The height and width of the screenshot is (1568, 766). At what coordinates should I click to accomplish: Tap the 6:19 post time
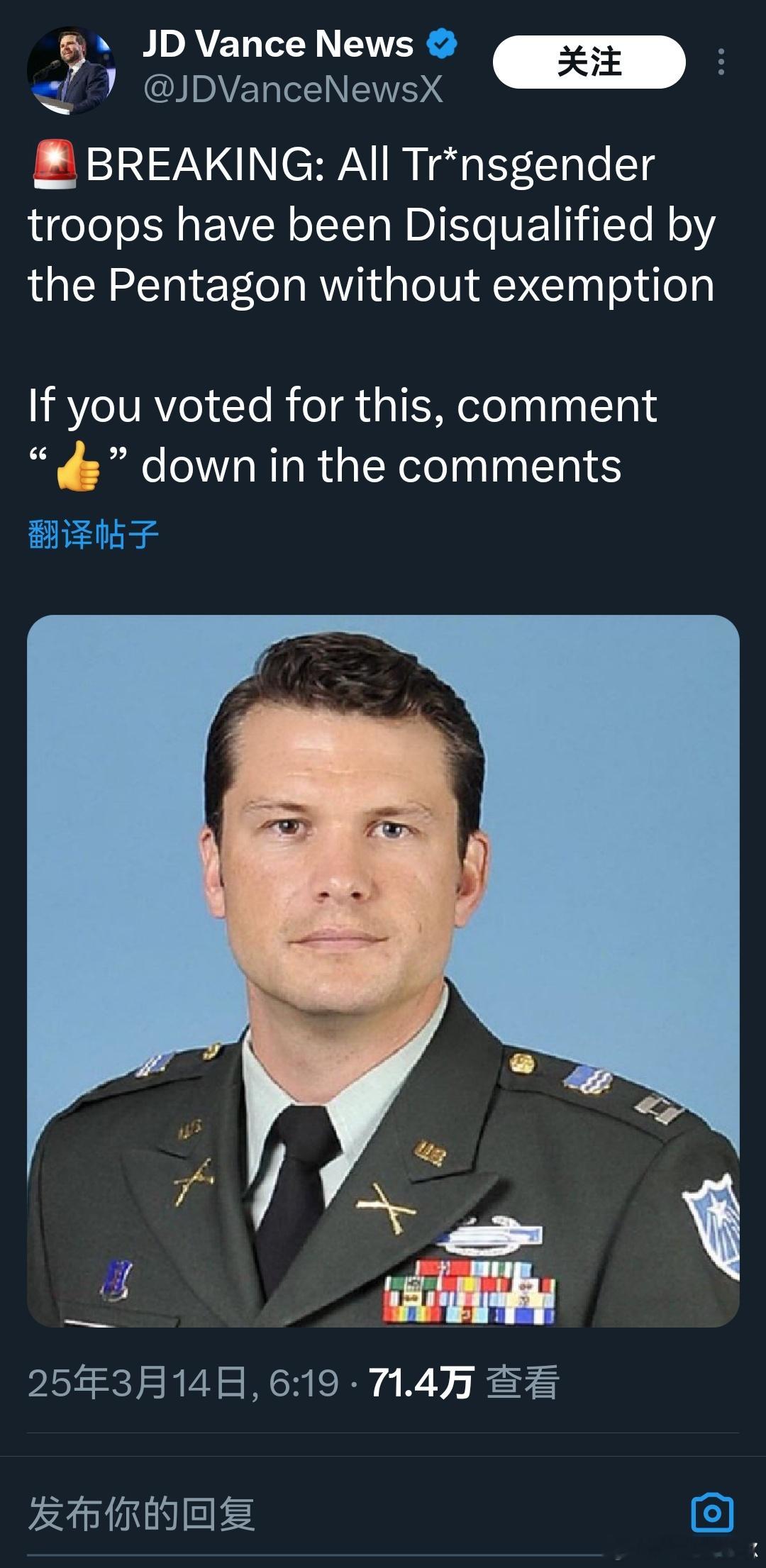304,1382
